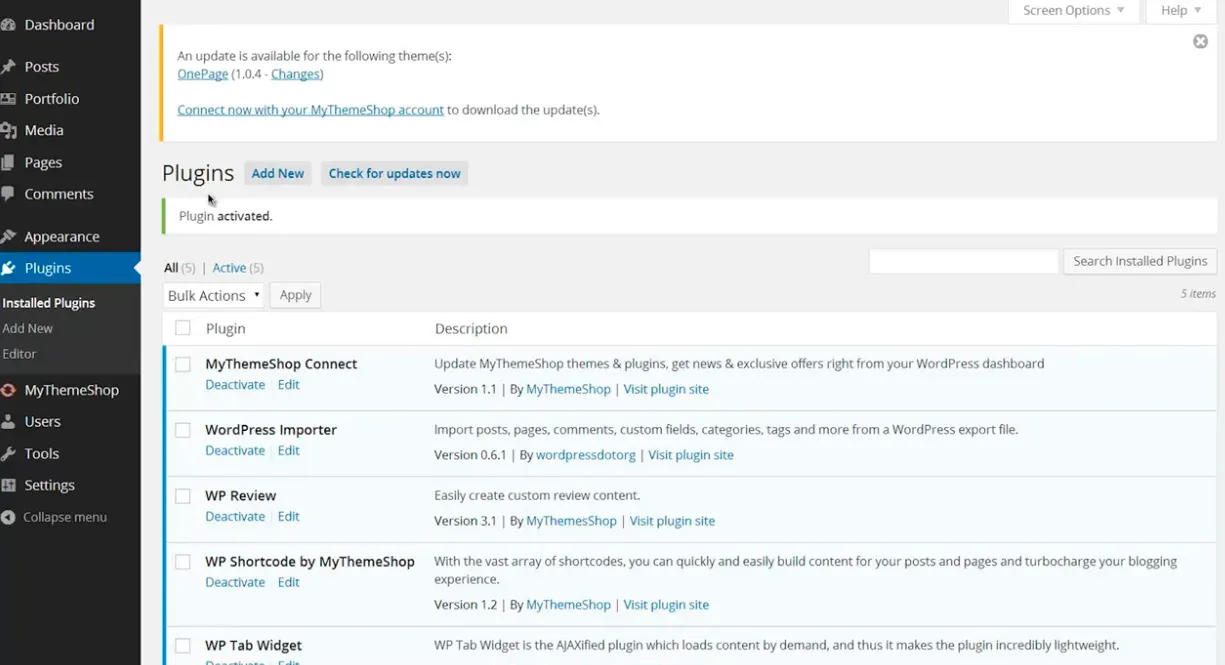Open Media via its sidebar icon
Image resolution: width=1225 pixels, height=665 pixels.
(8, 130)
